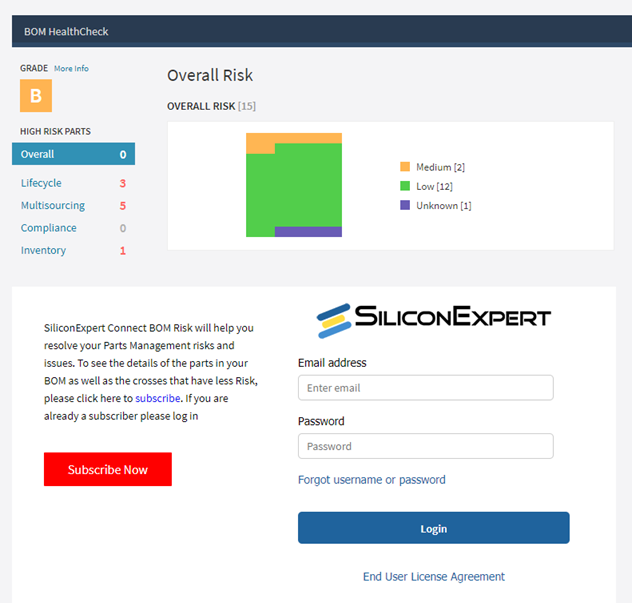Image resolution: width=632 pixels, height=603 pixels.
Task: Click the red Subscribe Now button
Action: point(108,469)
